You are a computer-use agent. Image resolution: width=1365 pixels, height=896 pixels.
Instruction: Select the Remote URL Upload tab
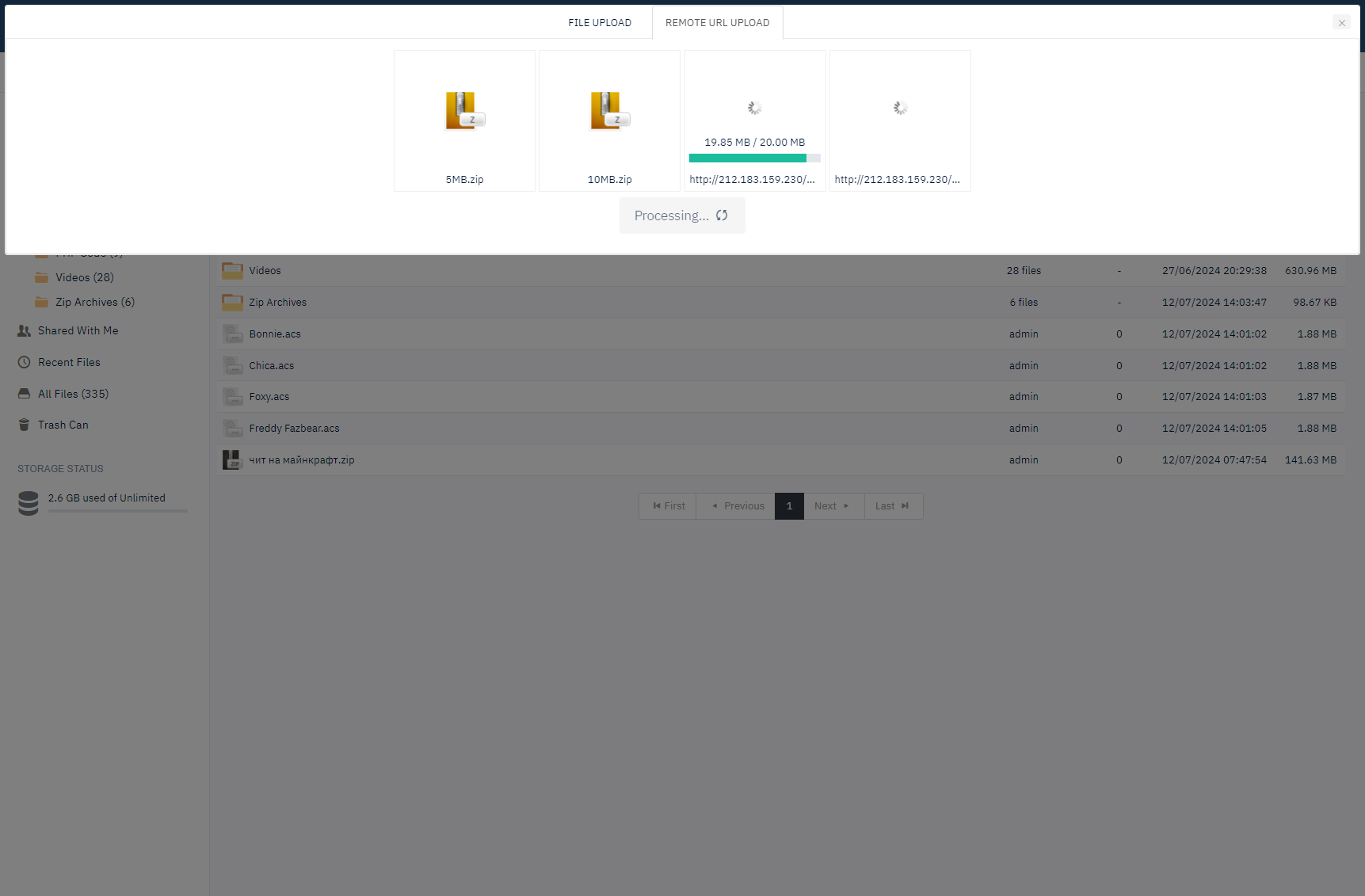coord(717,23)
